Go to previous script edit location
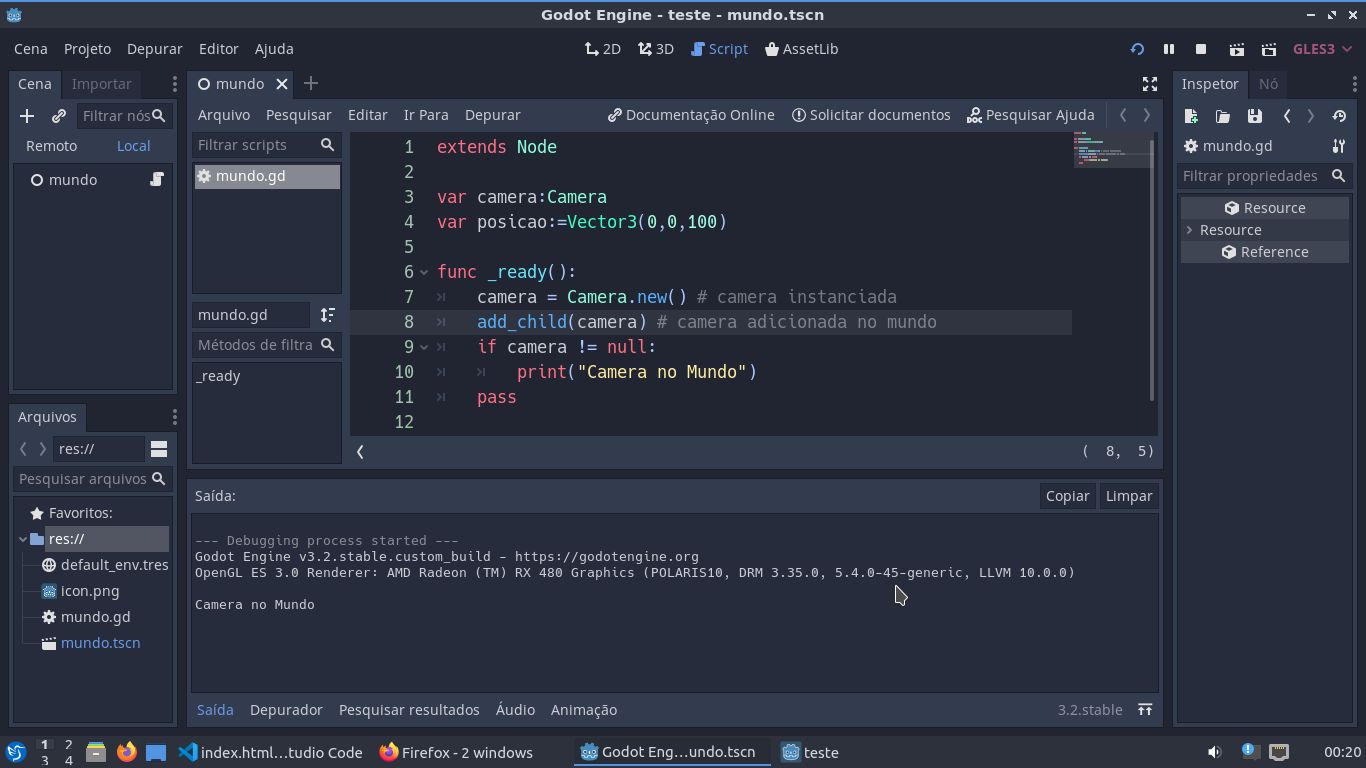Screen dimensions: 1366x768 tap(1123, 115)
